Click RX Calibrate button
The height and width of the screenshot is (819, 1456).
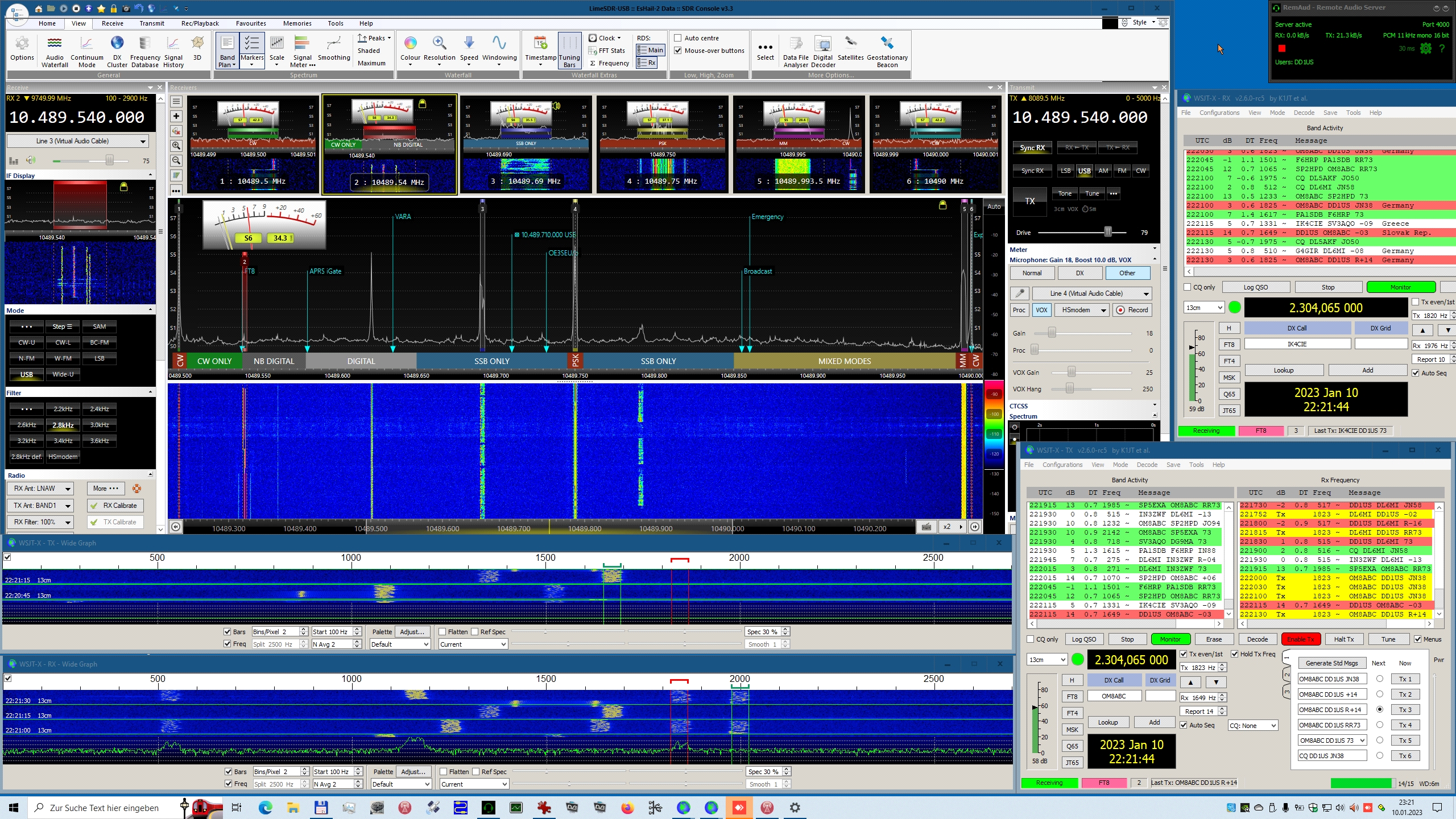(115, 506)
